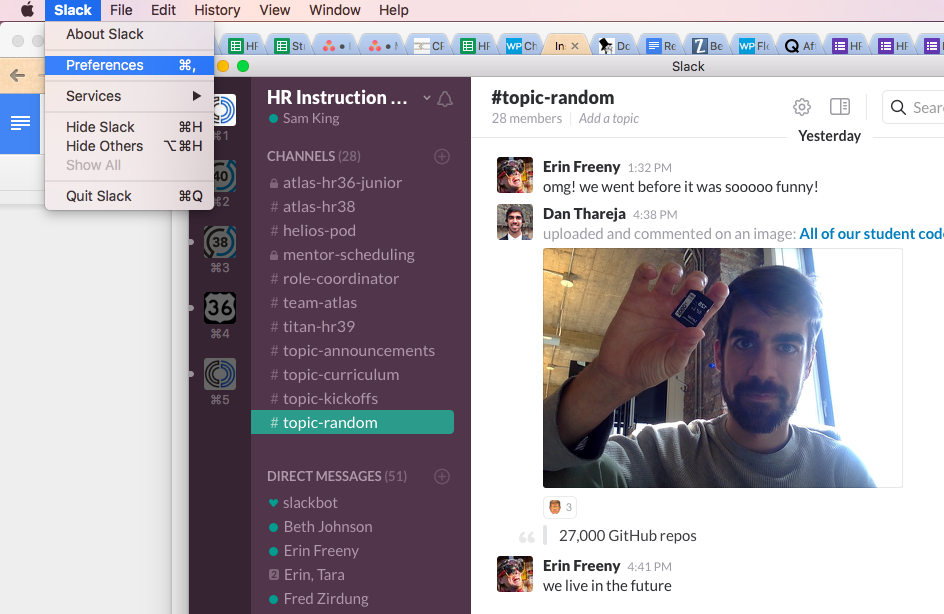
Task: Open channel settings gear icon
Action: point(801,107)
